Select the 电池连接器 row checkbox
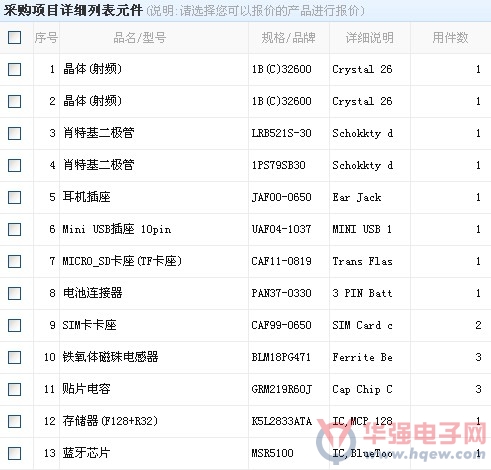This screenshot has height=470, width=491. pos(14,293)
